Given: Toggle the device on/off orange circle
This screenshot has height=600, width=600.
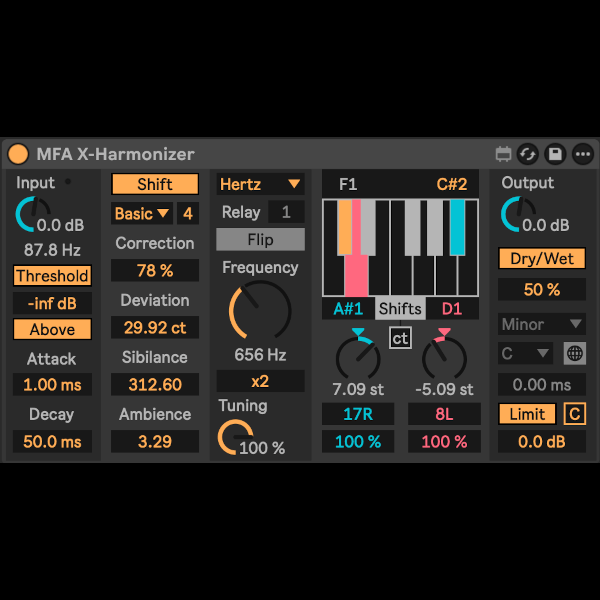Looking at the screenshot, I should click(x=18, y=154).
